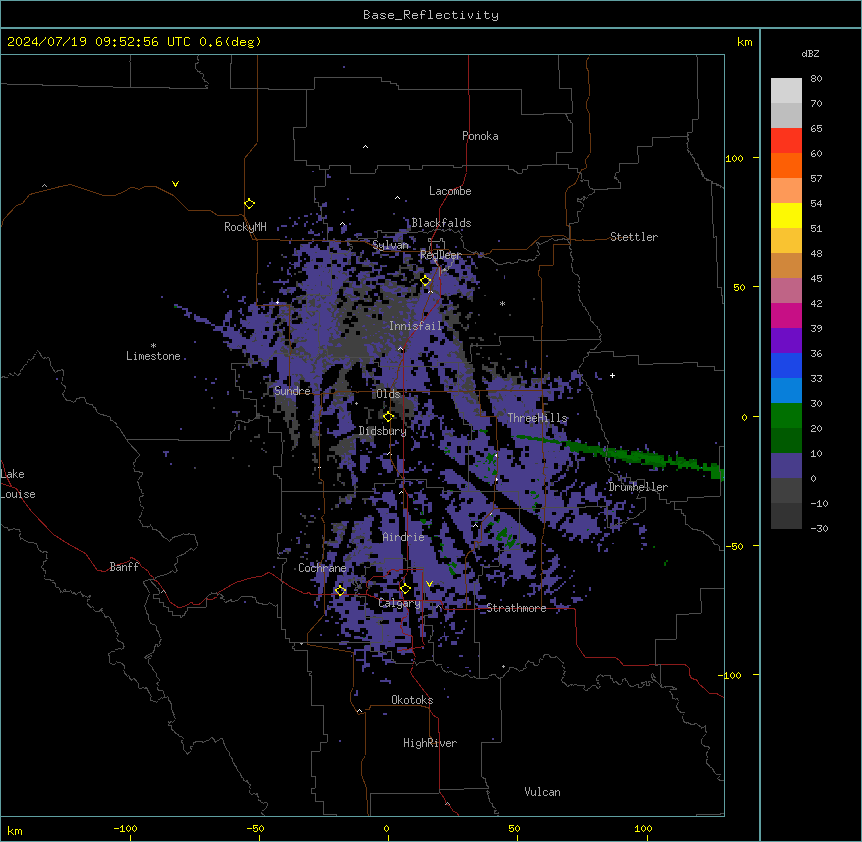Select the Sundre label

tap(292, 391)
